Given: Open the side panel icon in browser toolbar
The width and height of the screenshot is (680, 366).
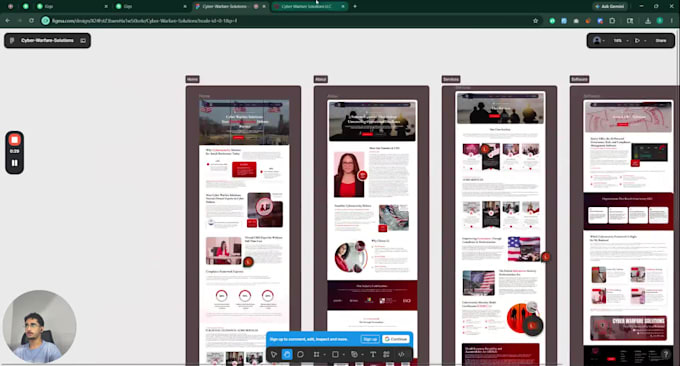Looking at the screenshot, I should [630, 20].
